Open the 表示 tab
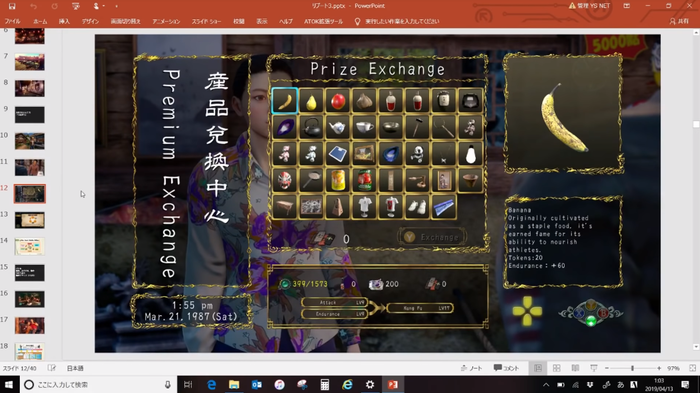This screenshot has width=700, height=393. tap(262, 21)
